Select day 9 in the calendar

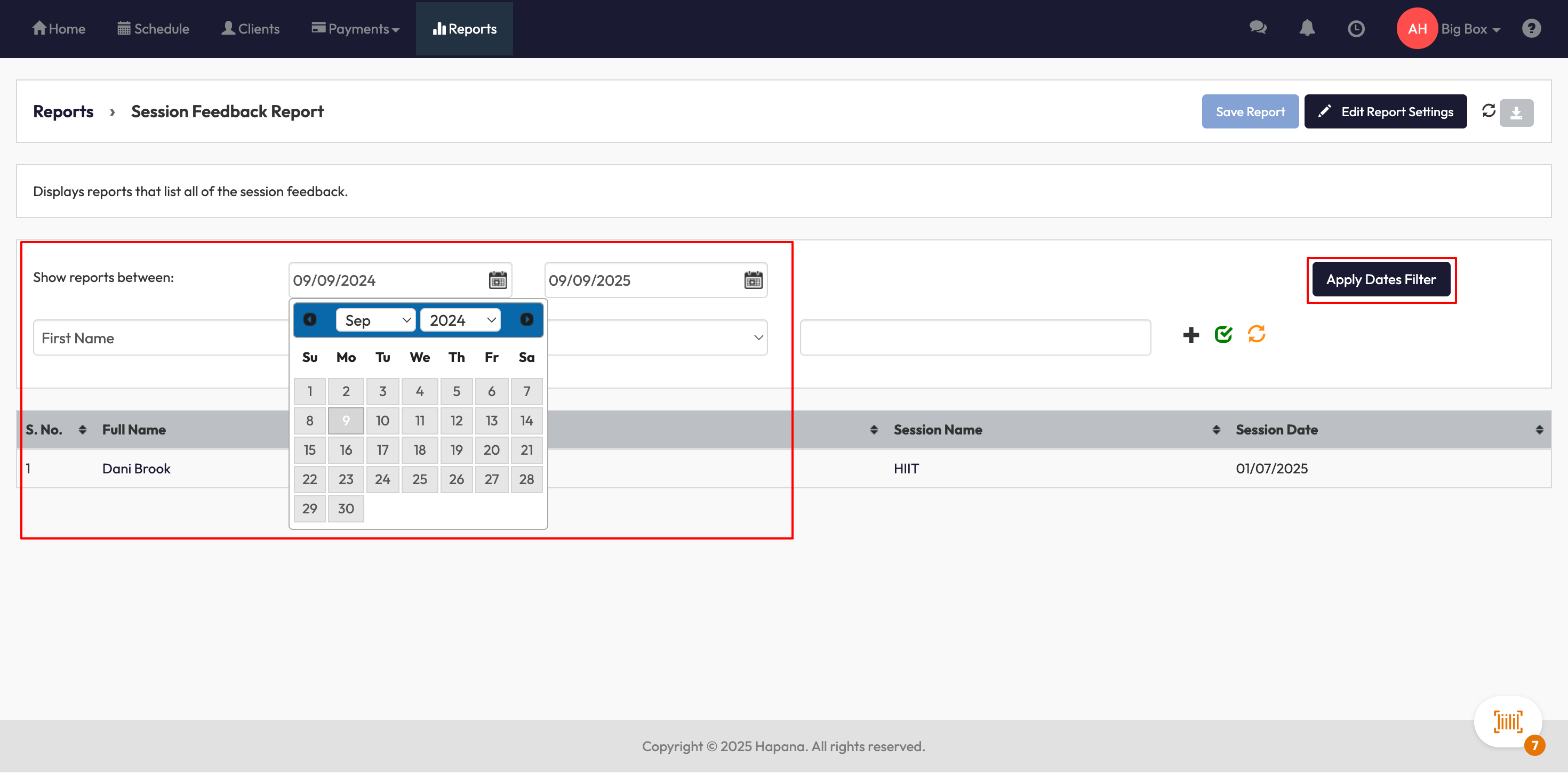click(346, 421)
